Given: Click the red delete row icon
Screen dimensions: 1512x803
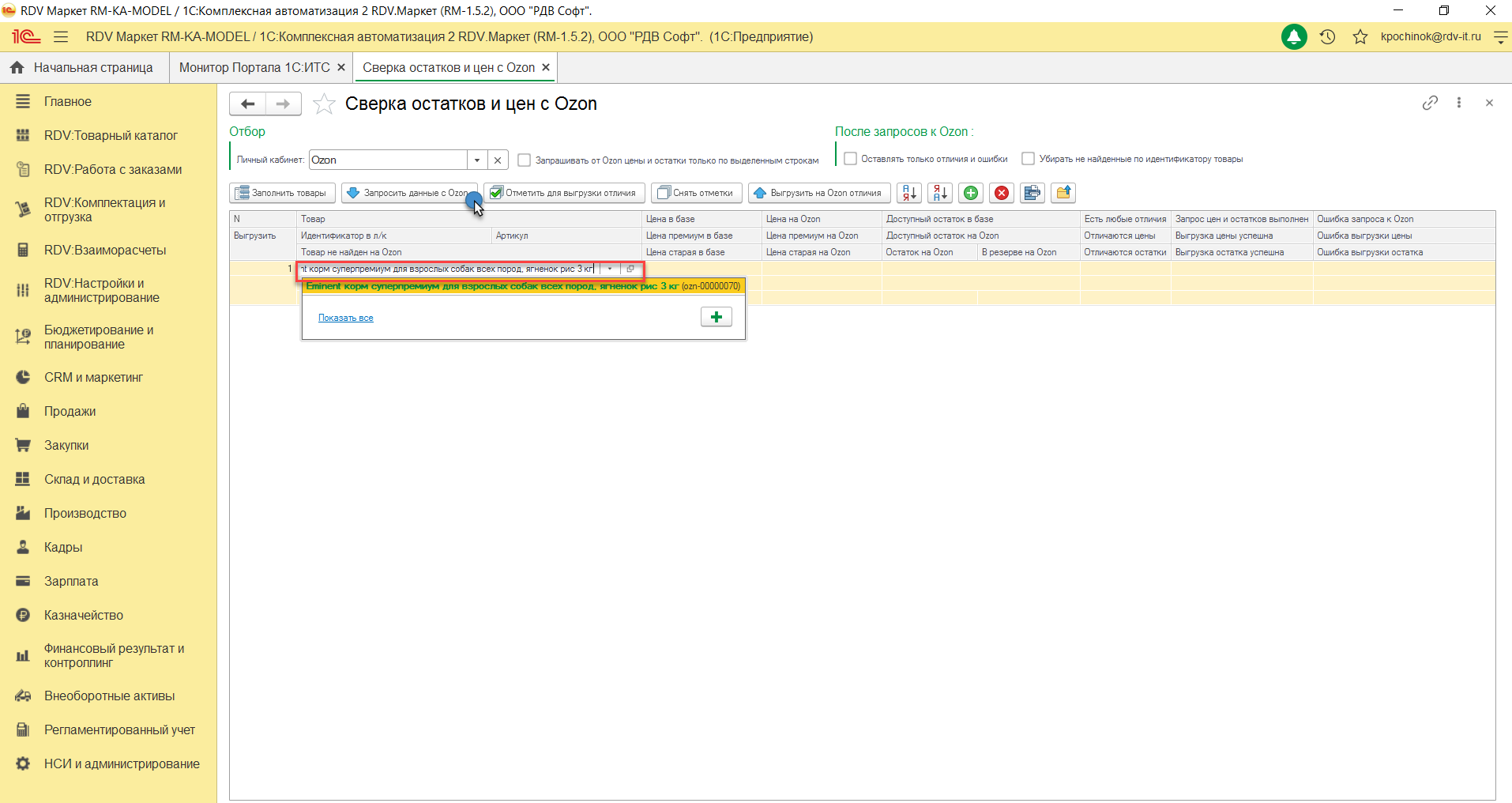Looking at the screenshot, I should pyautogui.click(x=1002, y=193).
